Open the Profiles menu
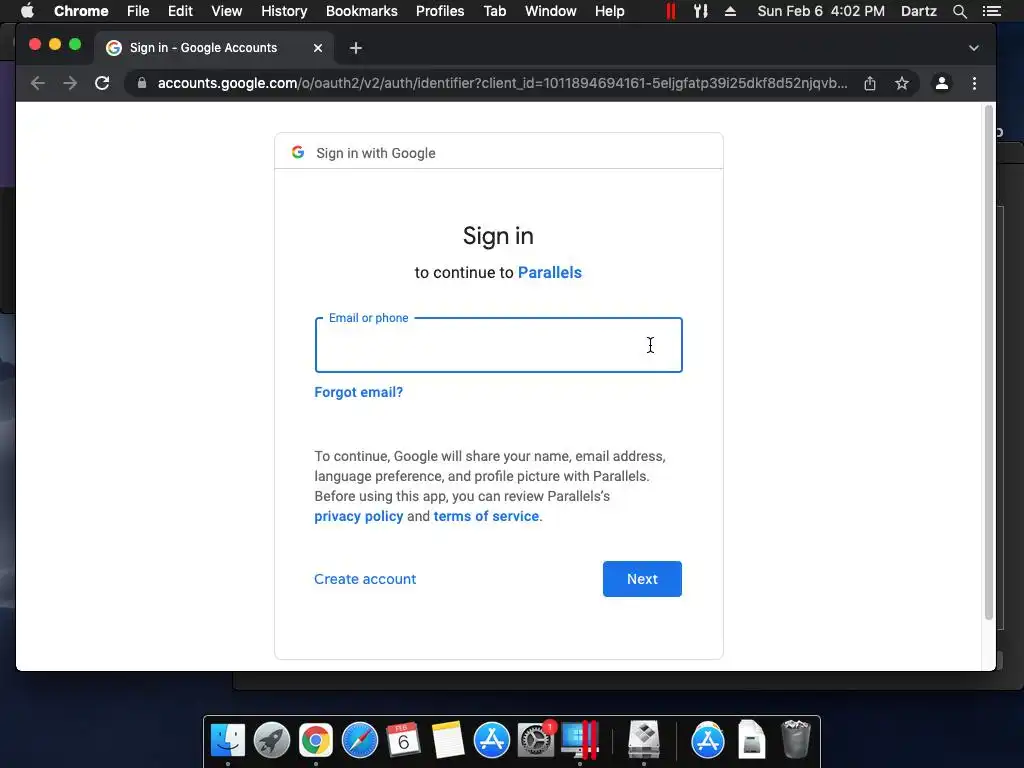Image resolution: width=1024 pixels, height=768 pixels. pyautogui.click(x=440, y=11)
